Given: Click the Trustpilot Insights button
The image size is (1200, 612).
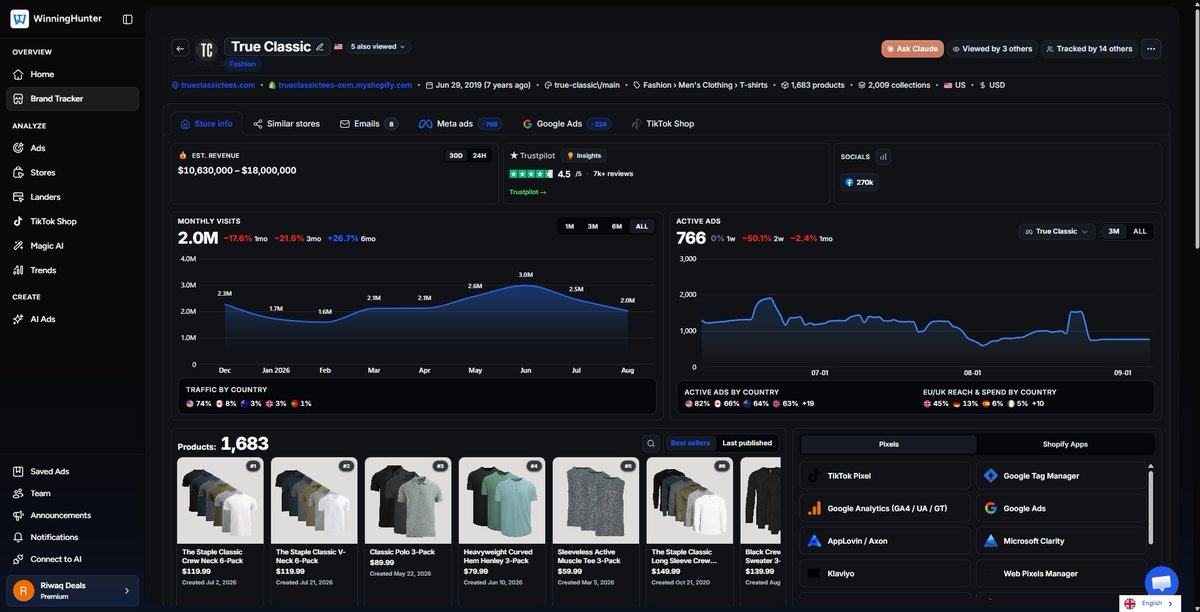Looking at the screenshot, I should tap(584, 156).
